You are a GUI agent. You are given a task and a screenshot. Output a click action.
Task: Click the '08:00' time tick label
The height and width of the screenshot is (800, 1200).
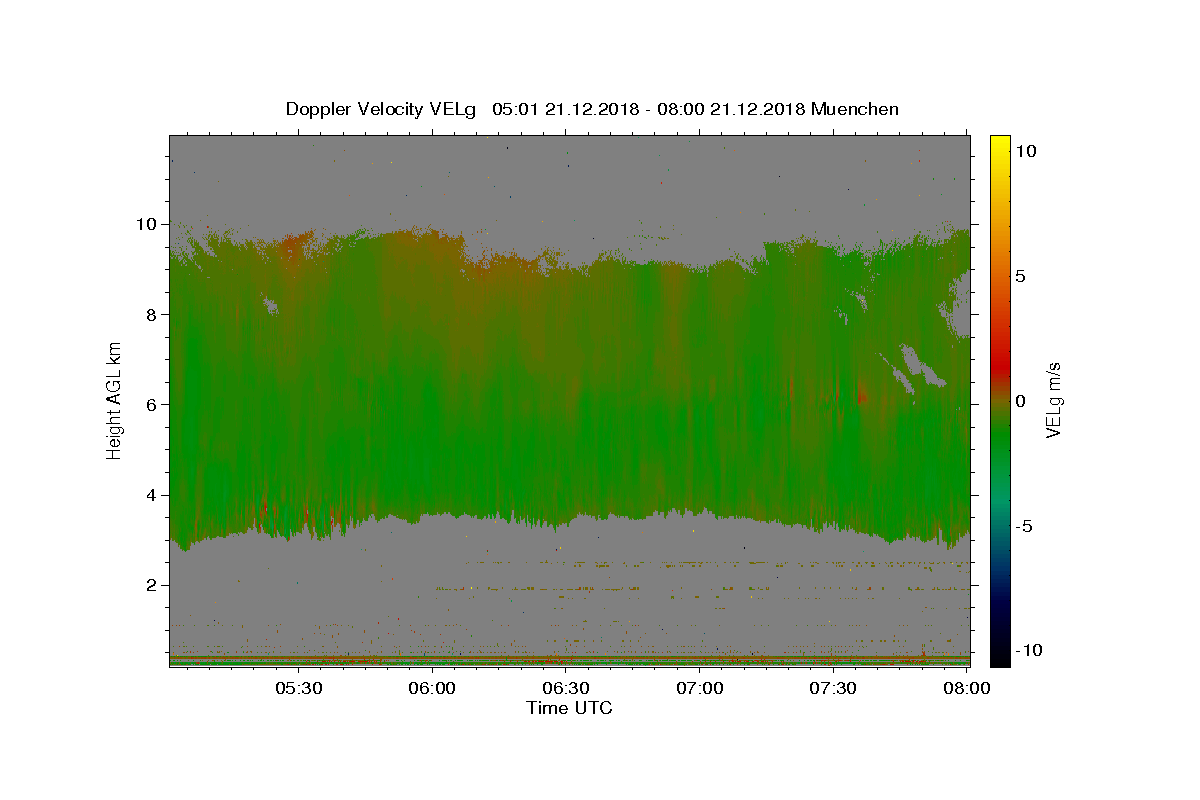coord(967,689)
